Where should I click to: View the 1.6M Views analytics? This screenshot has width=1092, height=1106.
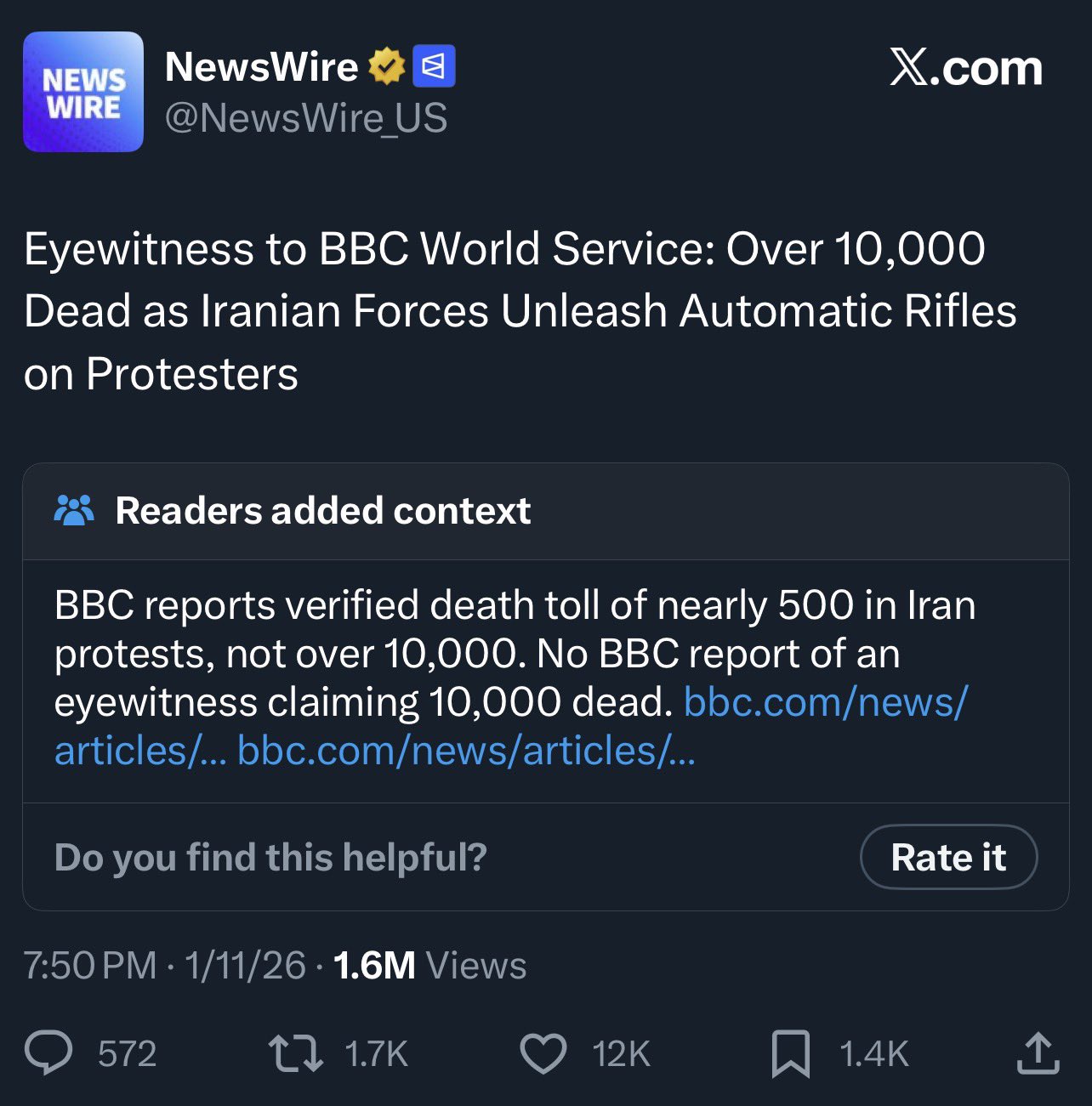[429, 965]
